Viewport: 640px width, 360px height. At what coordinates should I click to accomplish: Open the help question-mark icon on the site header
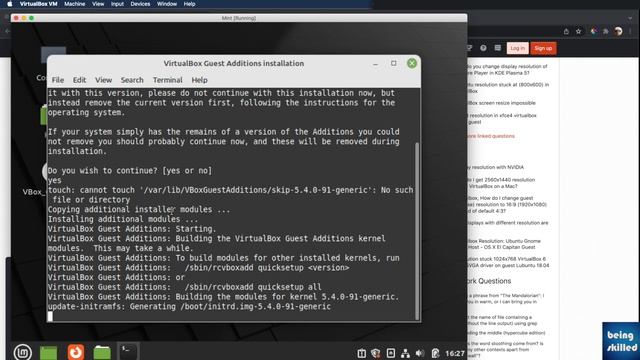(483, 48)
